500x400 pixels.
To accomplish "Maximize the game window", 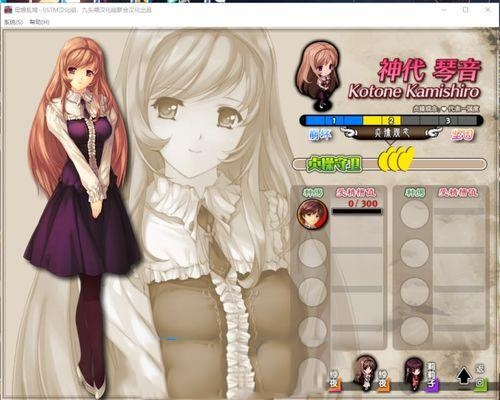I will [x=465, y=10].
